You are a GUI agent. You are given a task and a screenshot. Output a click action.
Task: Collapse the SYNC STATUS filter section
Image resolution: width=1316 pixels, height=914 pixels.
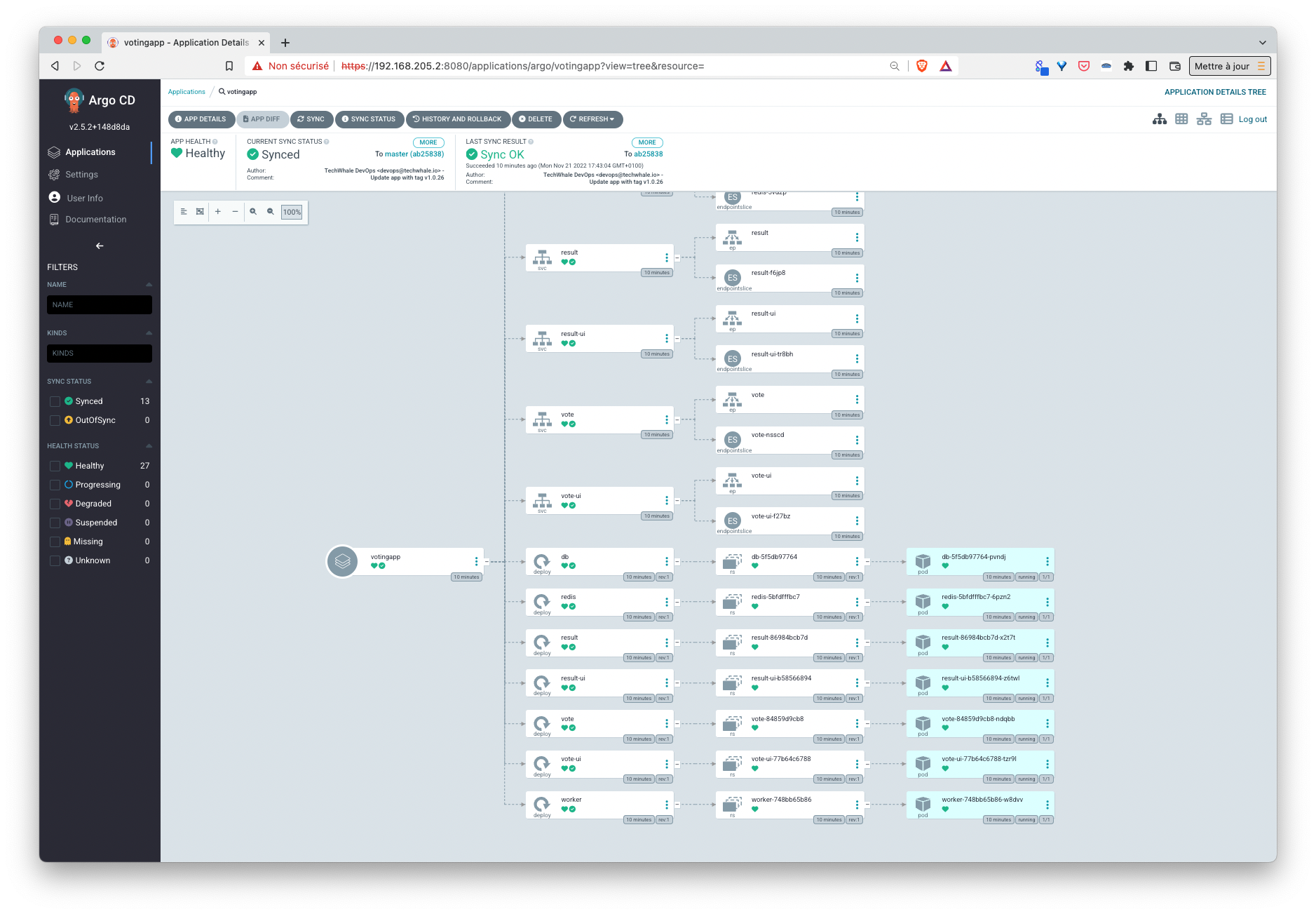click(x=149, y=382)
